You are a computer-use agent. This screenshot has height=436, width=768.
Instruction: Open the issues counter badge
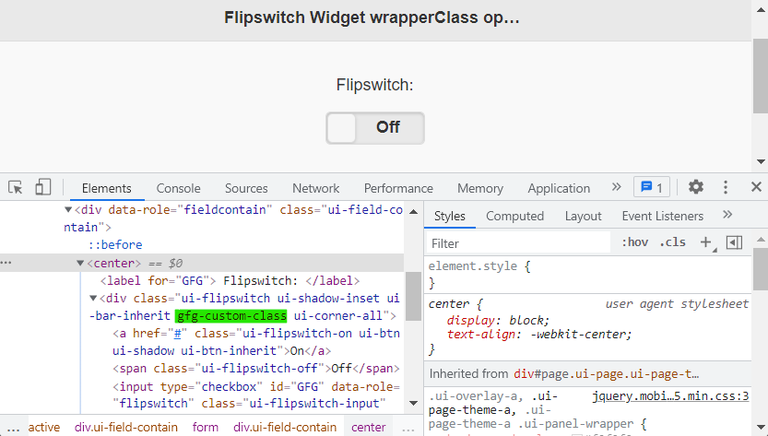tap(651, 187)
